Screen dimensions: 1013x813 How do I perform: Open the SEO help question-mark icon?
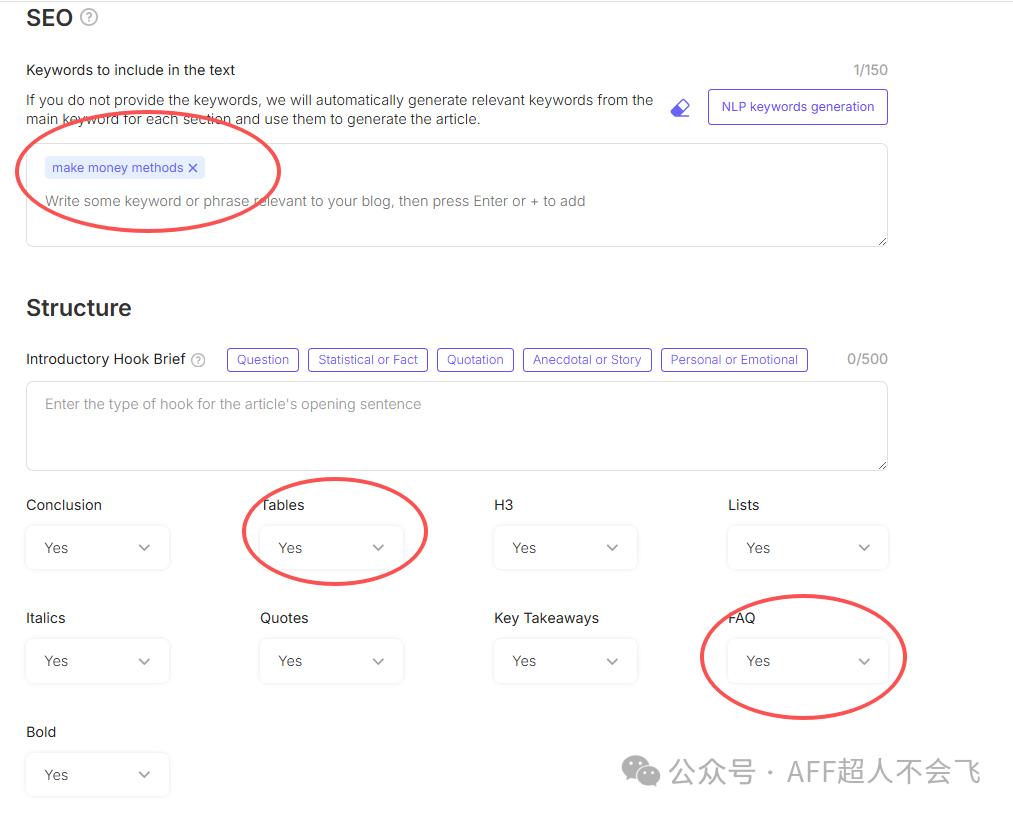click(89, 17)
